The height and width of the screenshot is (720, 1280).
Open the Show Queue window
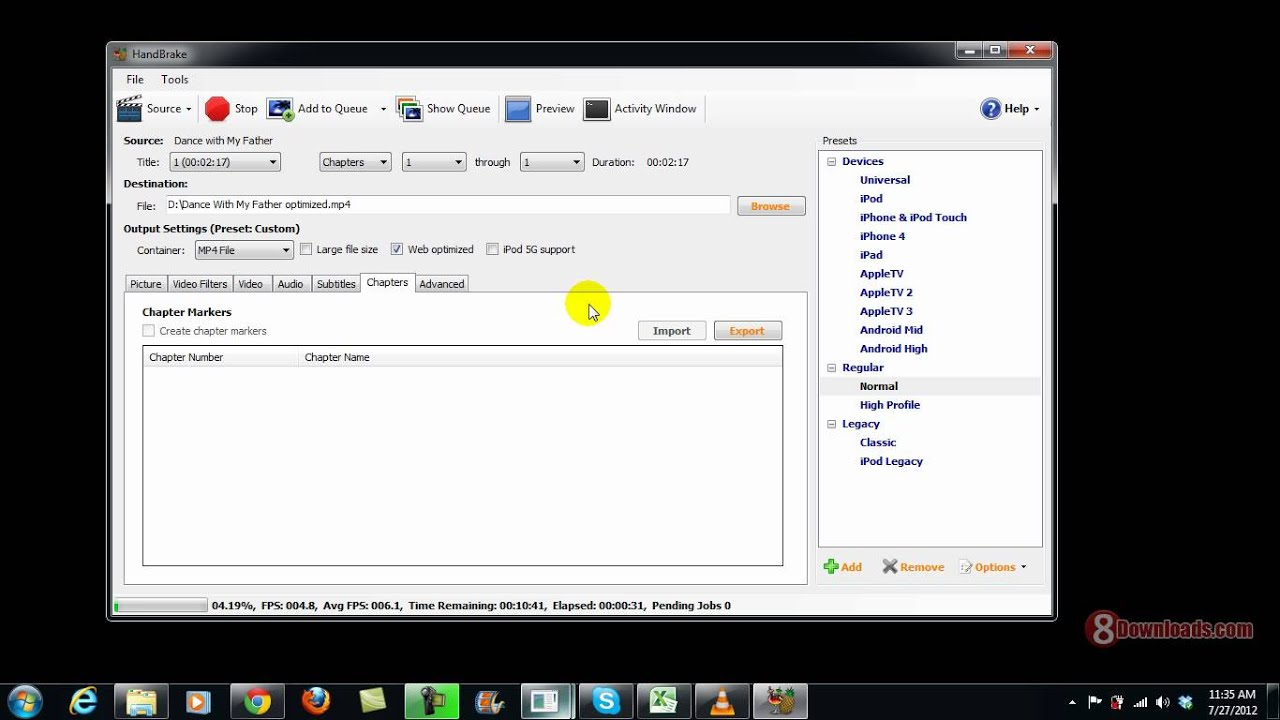(x=443, y=109)
